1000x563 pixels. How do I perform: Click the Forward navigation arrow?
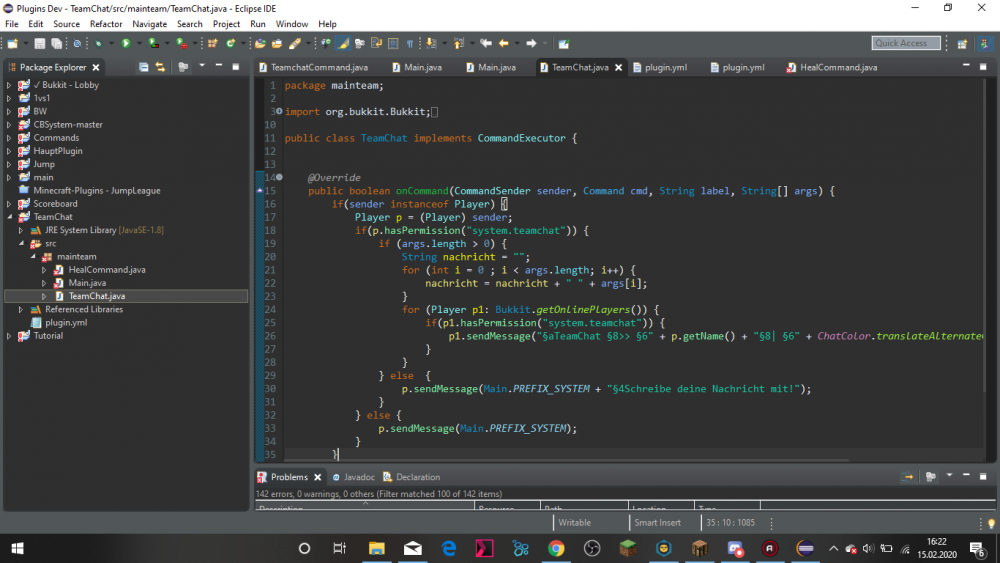[531, 43]
